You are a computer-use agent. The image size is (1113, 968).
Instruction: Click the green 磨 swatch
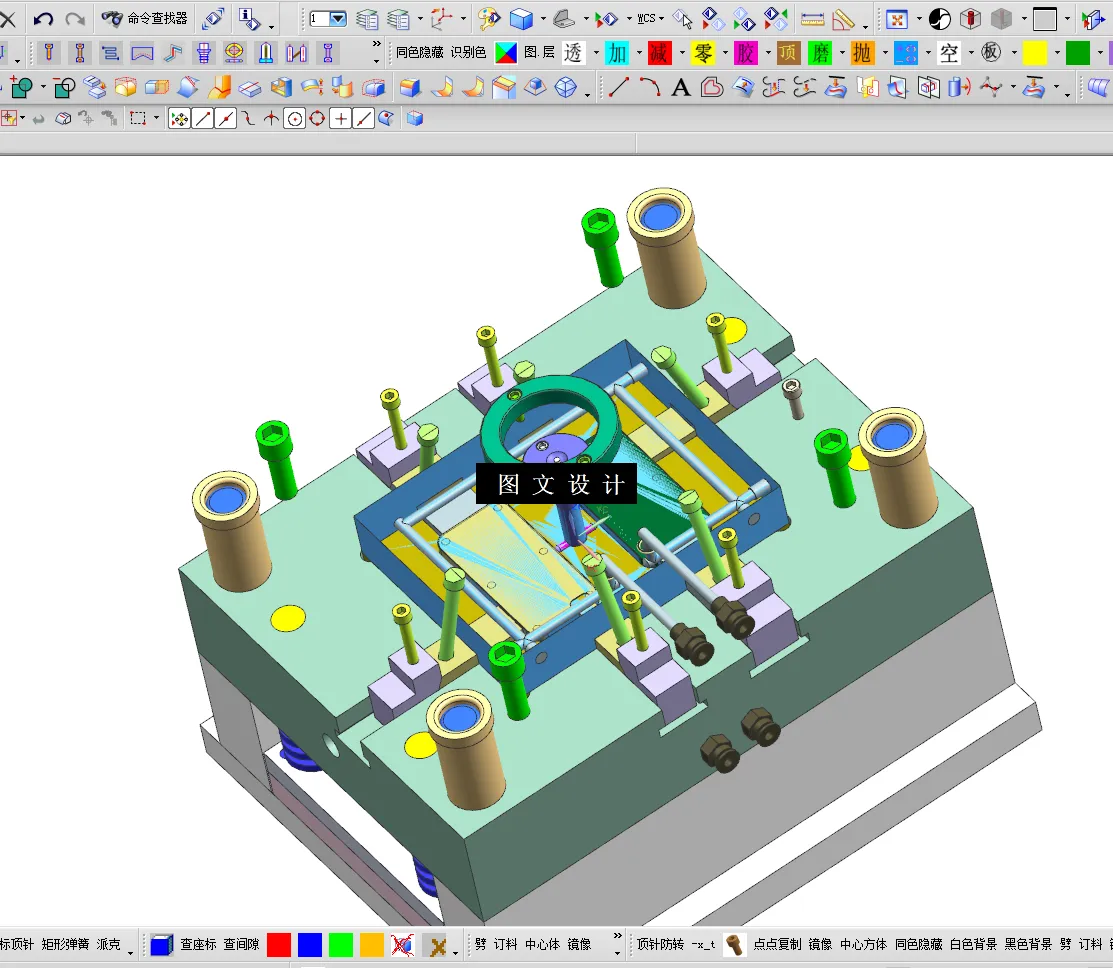click(820, 53)
